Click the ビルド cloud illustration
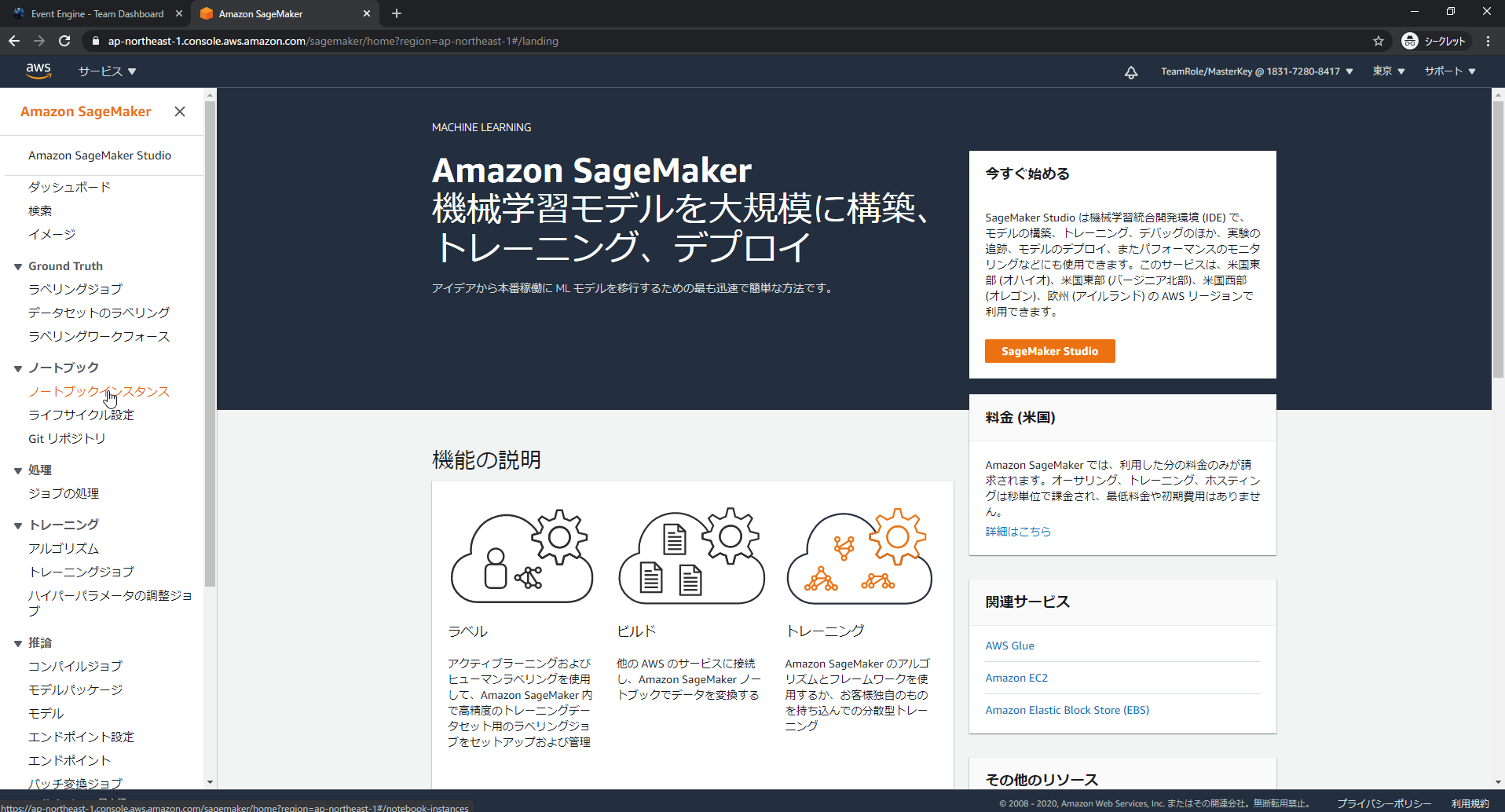 (691, 556)
